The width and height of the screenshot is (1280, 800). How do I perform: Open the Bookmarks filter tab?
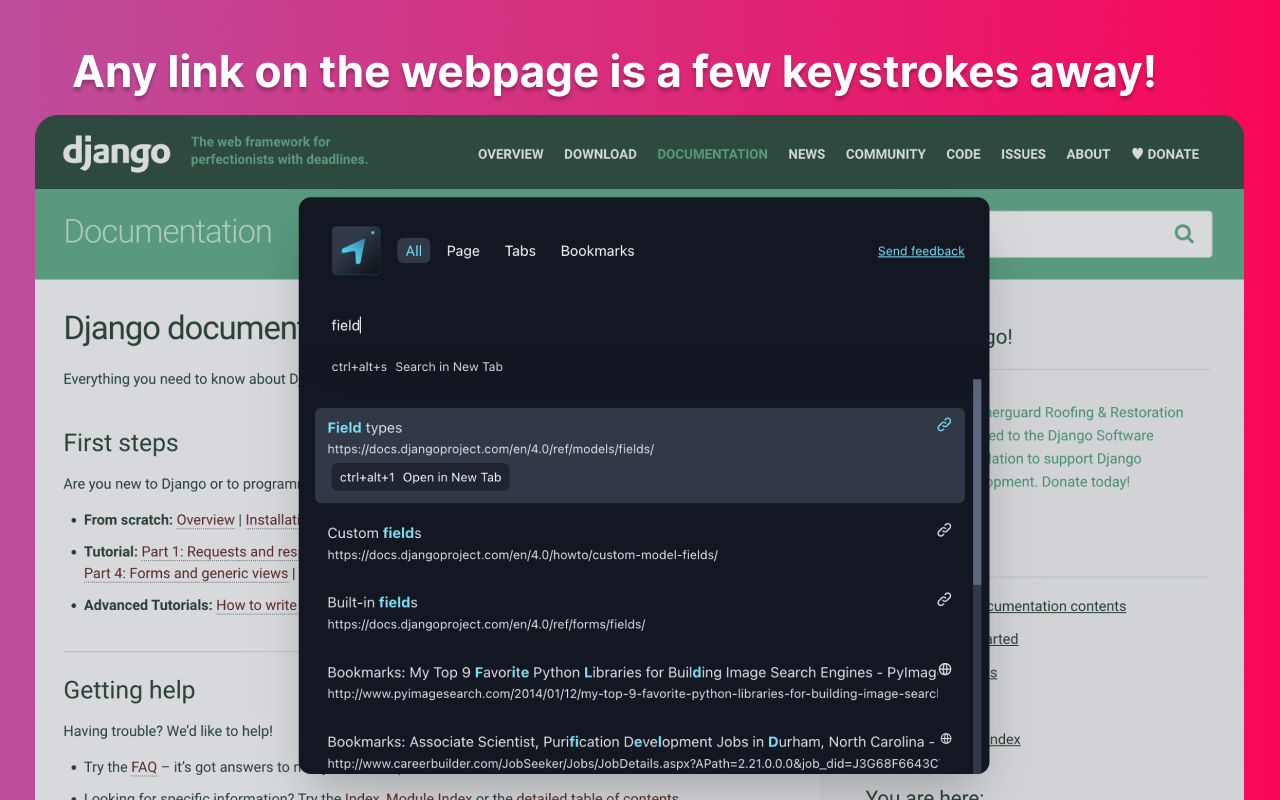click(x=597, y=251)
